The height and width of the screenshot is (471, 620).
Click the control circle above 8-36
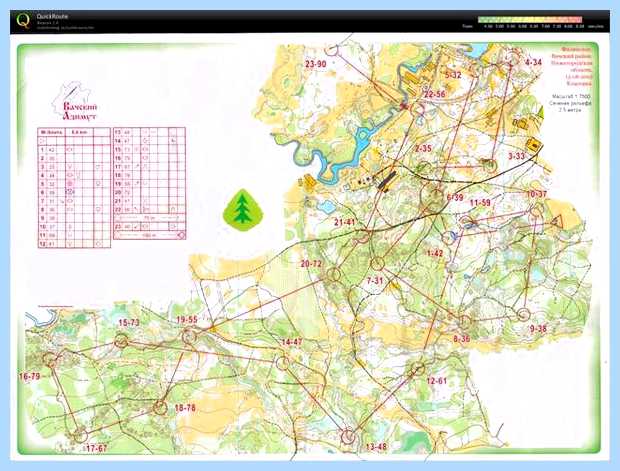(x=465, y=322)
